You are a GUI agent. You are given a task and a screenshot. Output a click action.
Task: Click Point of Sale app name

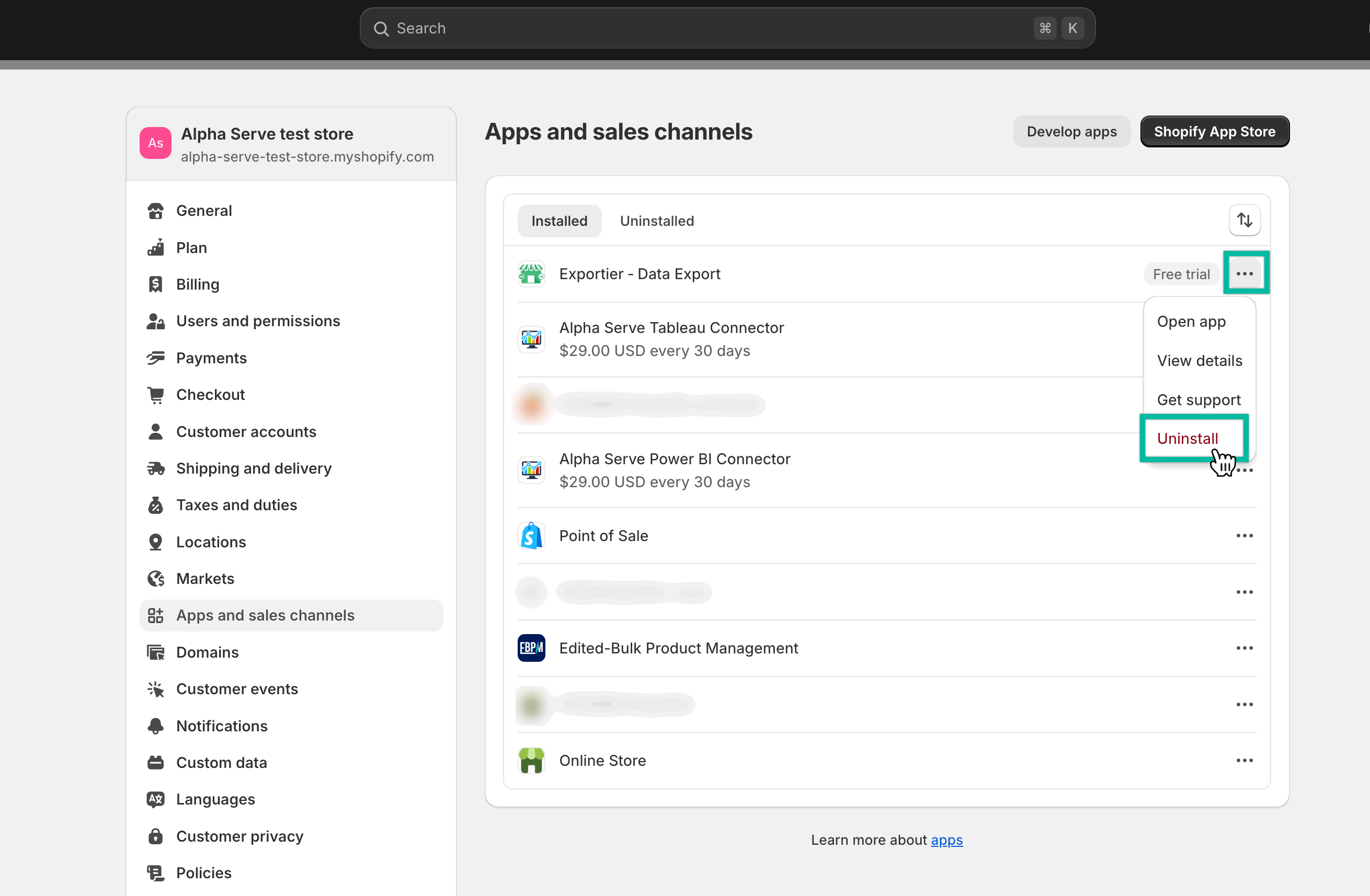[x=603, y=536]
